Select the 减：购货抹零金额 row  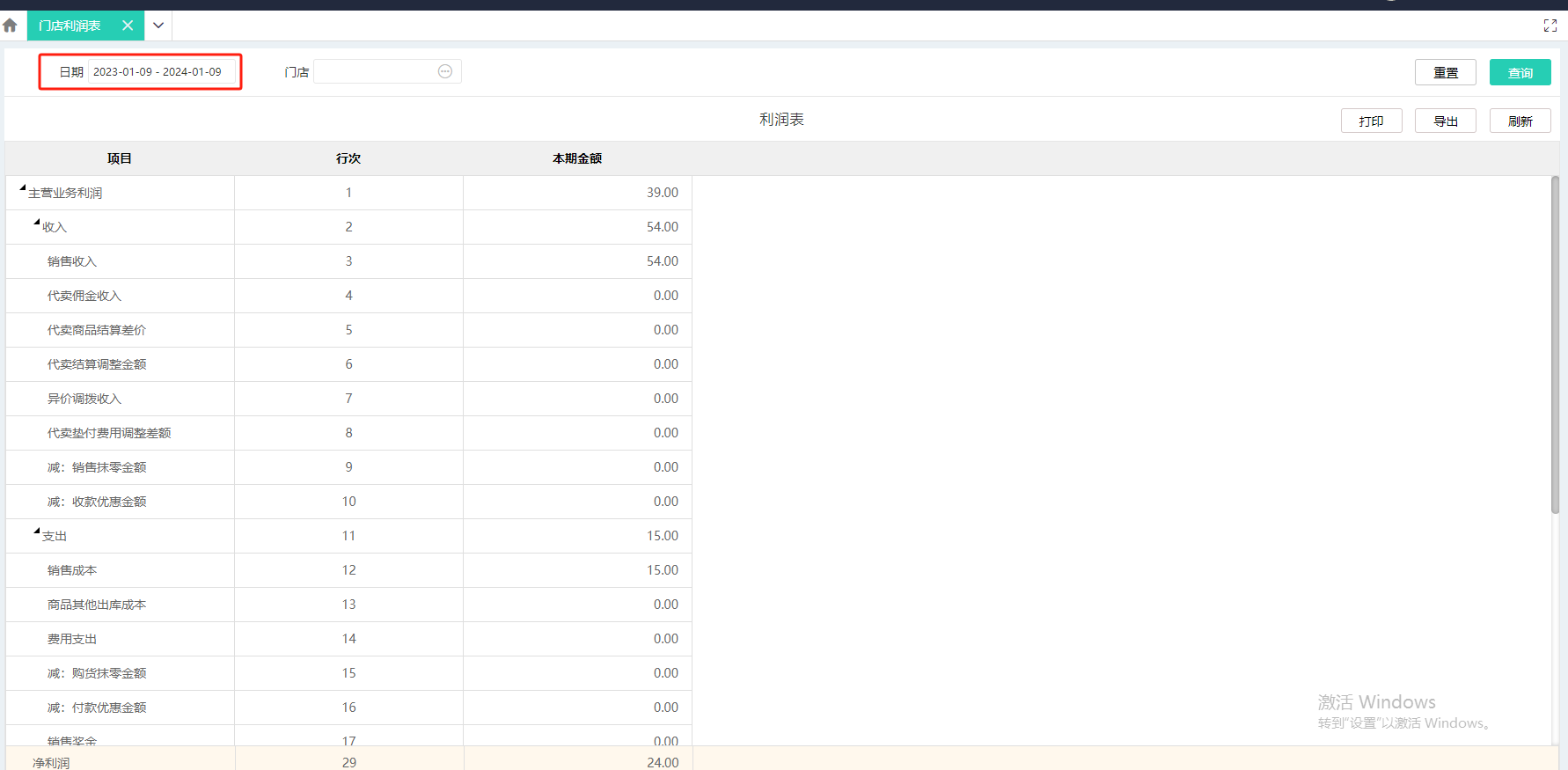(x=348, y=673)
